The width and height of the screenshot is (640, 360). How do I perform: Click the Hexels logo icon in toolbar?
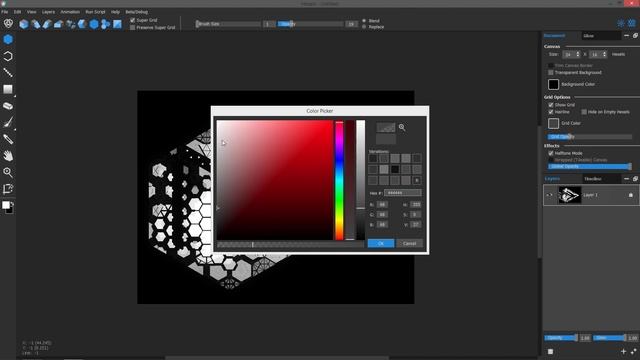(8, 24)
